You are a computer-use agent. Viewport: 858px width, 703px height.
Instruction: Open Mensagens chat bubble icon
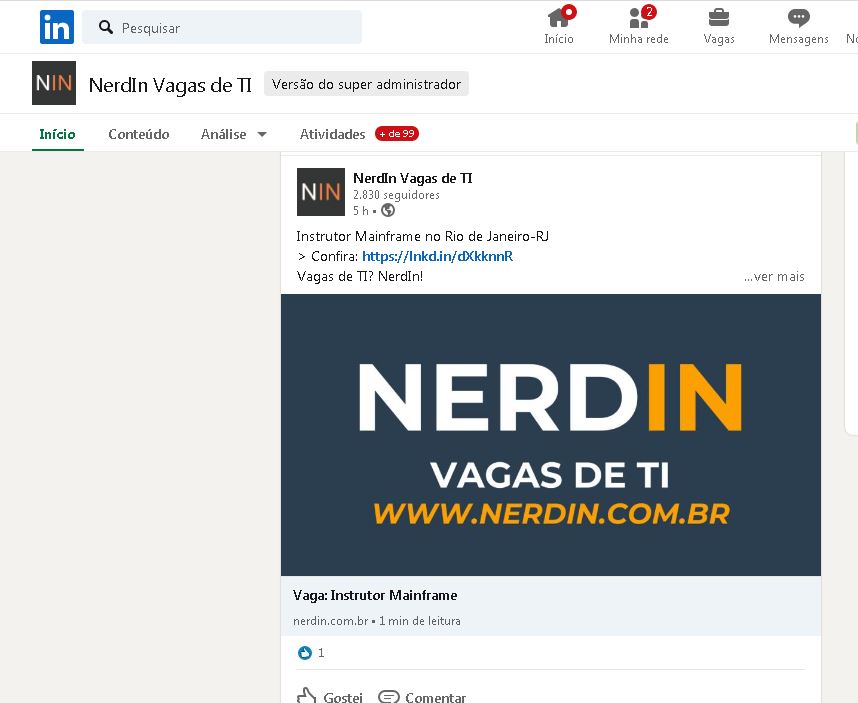798,25
